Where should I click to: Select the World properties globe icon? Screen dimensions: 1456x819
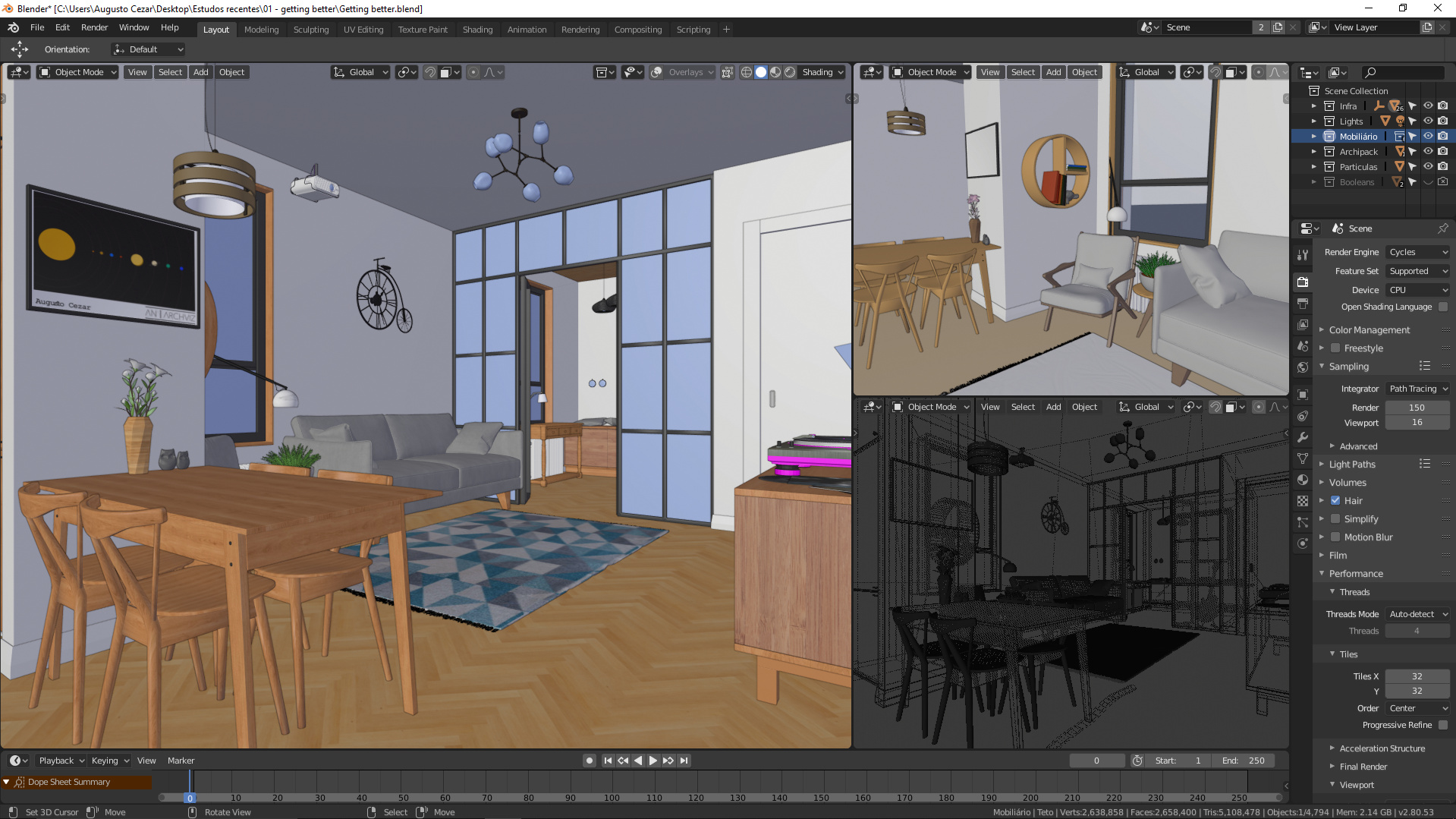[x=1303, y=367]
